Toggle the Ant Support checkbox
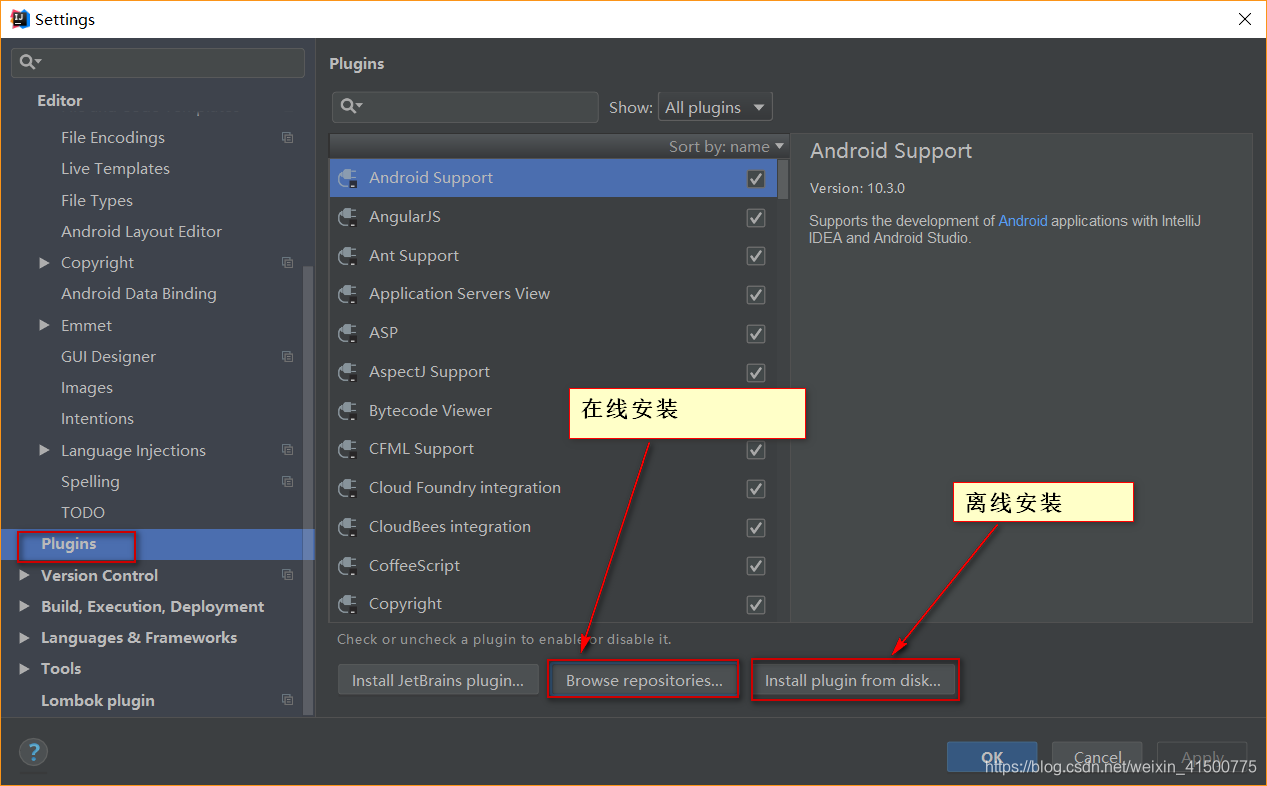 coord(756,256)
